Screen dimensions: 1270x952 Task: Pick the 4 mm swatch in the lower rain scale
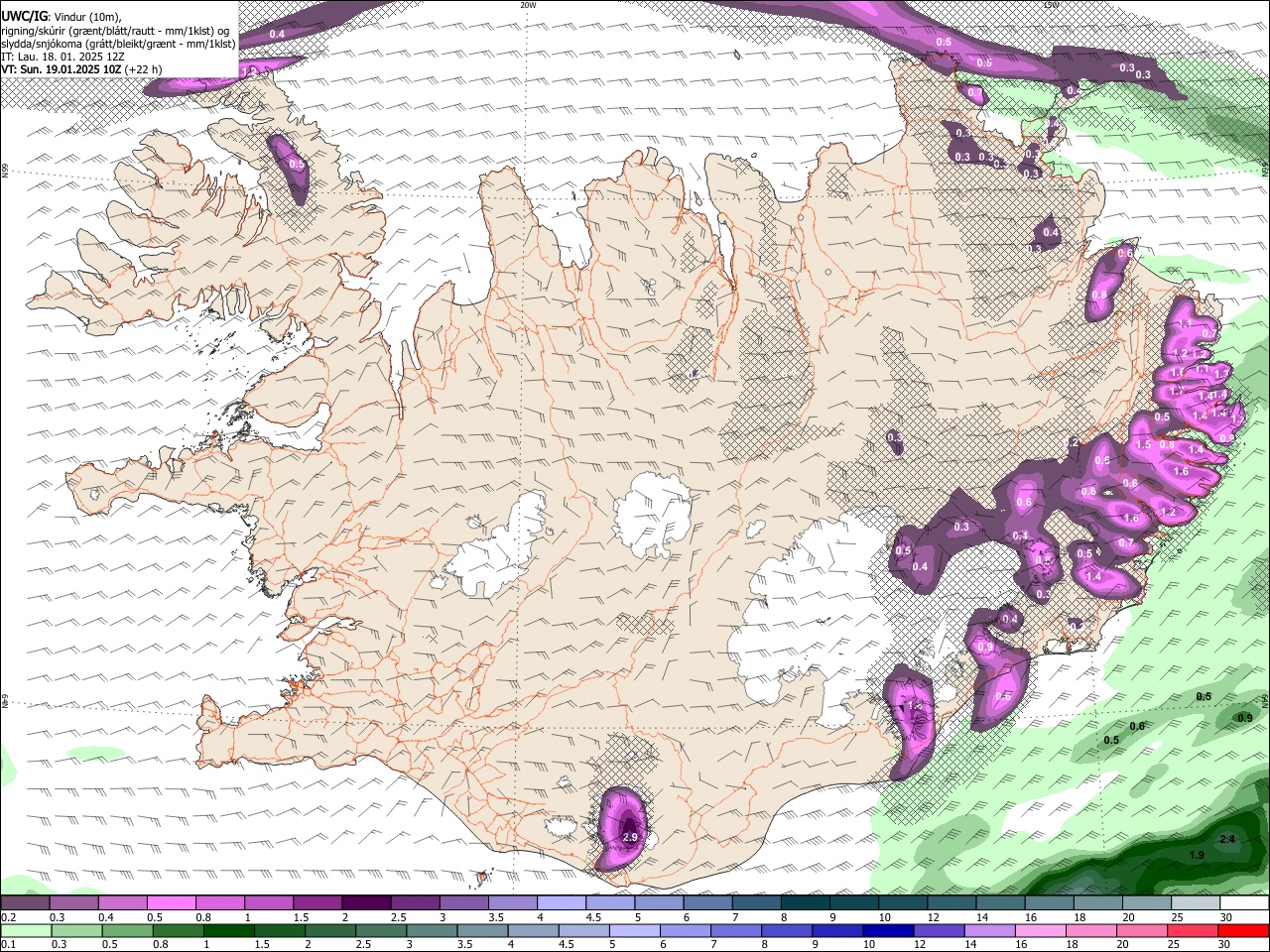532,930
